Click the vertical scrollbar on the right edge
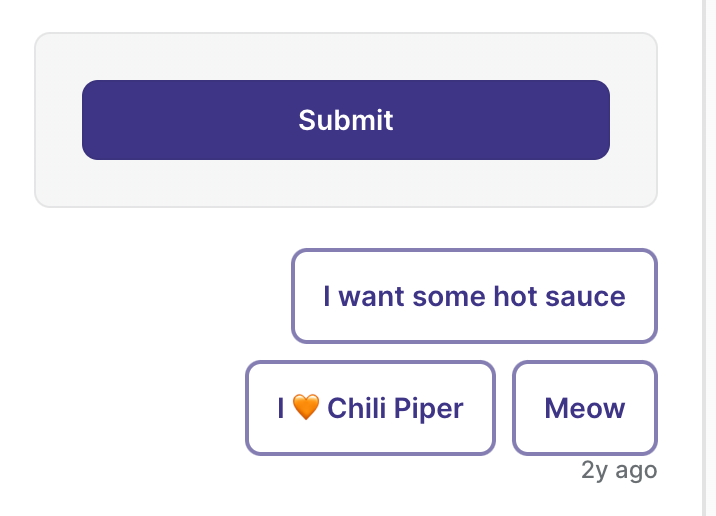This screenshot has height=516, width=716. click(709, 258)
